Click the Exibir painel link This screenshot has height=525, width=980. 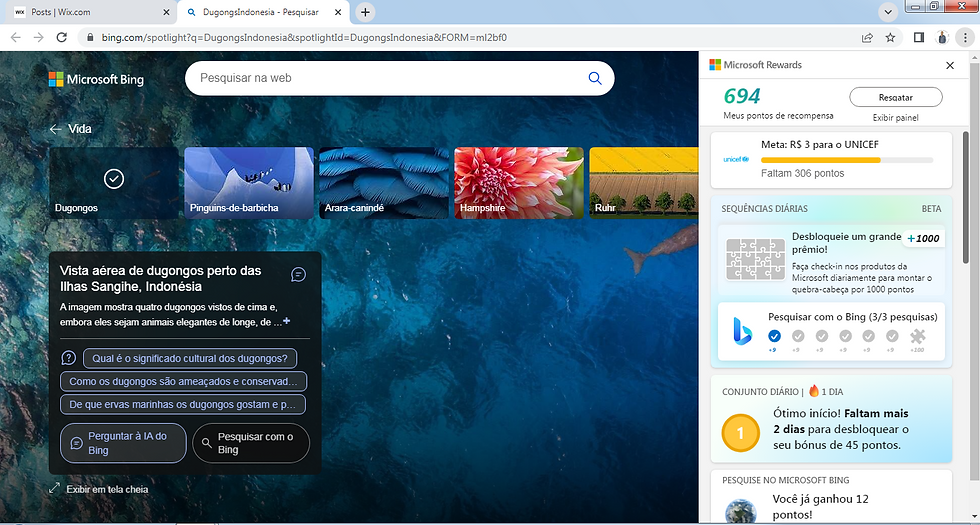pos(896,118)
